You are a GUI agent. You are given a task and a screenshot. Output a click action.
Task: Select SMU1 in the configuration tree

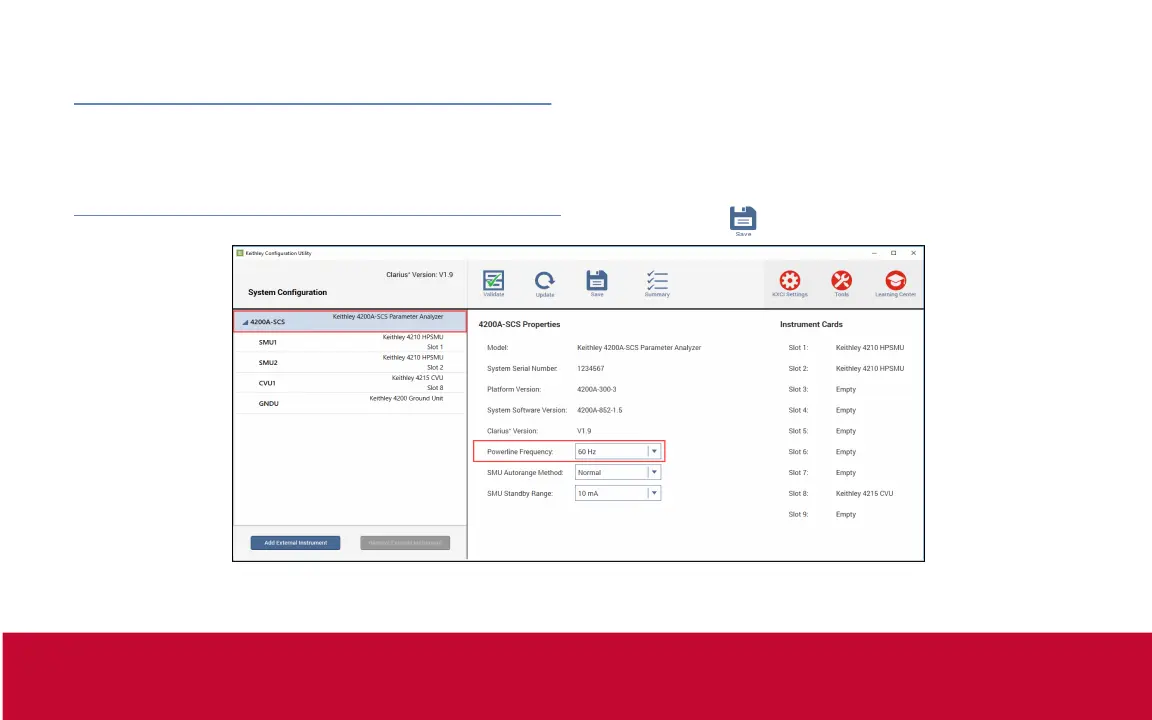[x=350, y=342]
